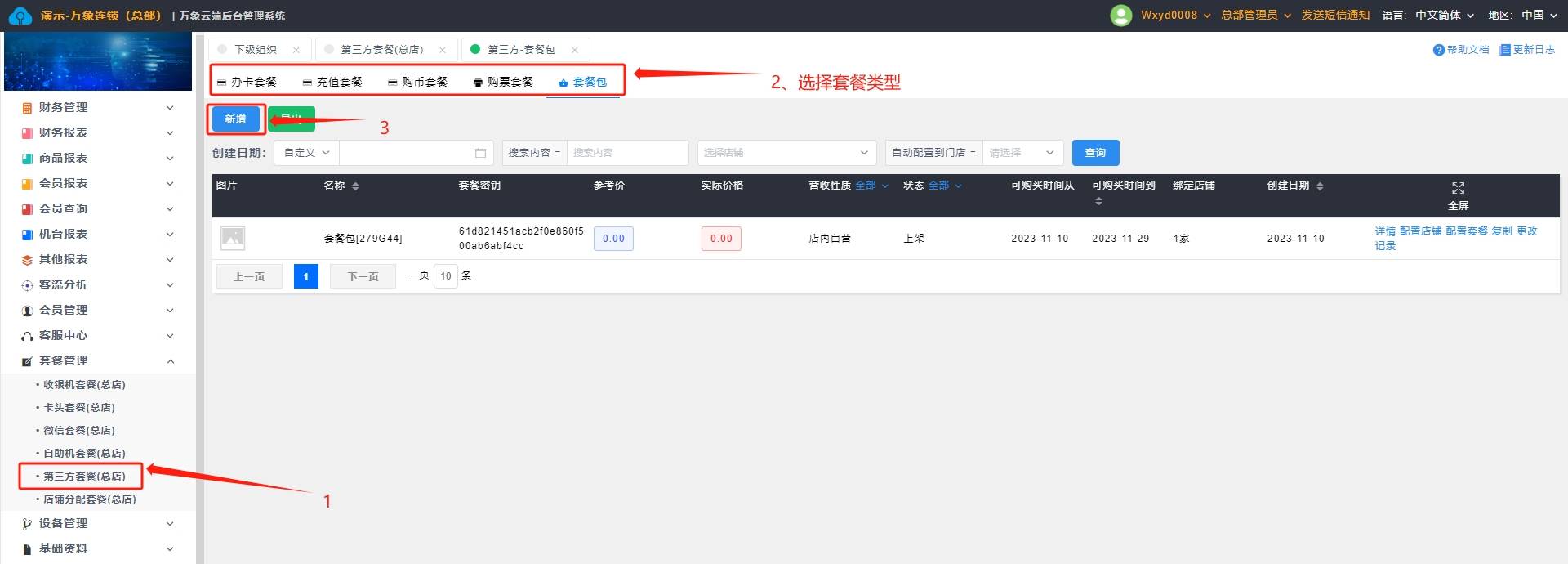Collapse 套餐管理 using its chevron
Screen dimensions: 1568x564
(x=170, y=361)
